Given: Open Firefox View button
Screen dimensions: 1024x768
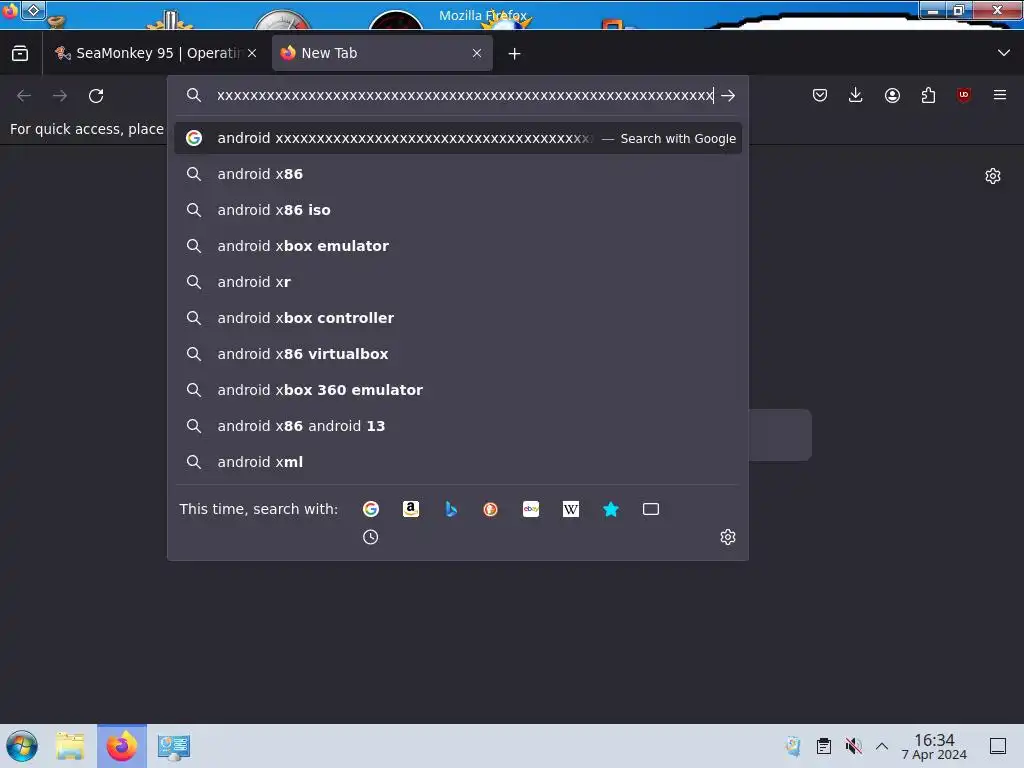Looking at the screenshot, I should click(x=20, y=54).
